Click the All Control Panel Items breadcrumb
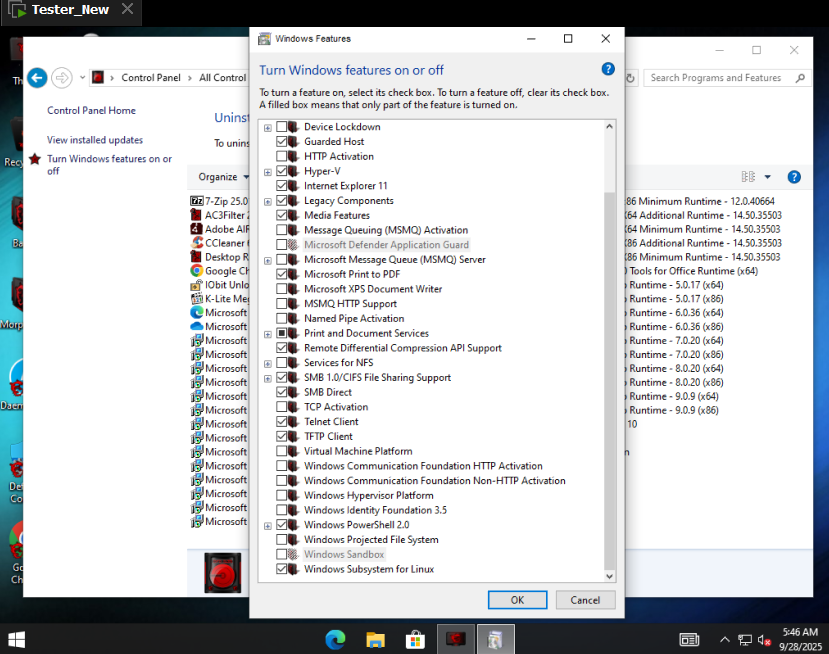Screen dimensions: 829x654 pos(223,78)
